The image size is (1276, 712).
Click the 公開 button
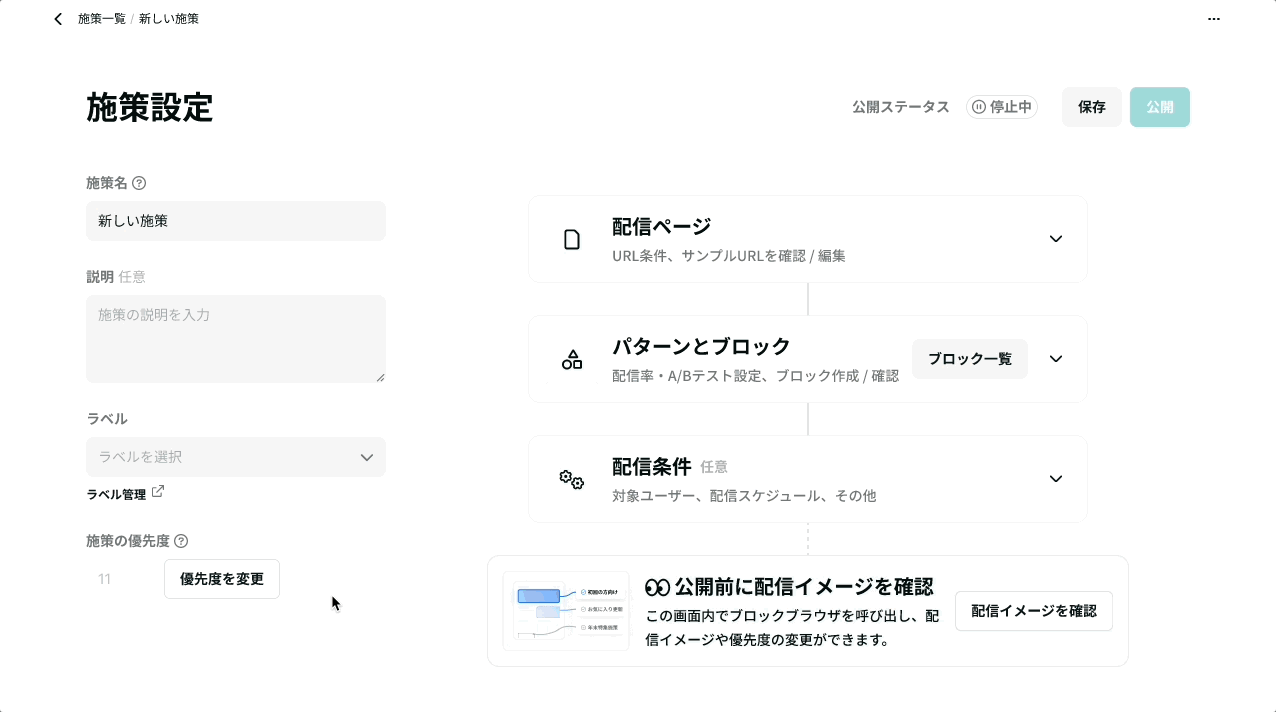pyautogui.click(x=1160, y=107)
